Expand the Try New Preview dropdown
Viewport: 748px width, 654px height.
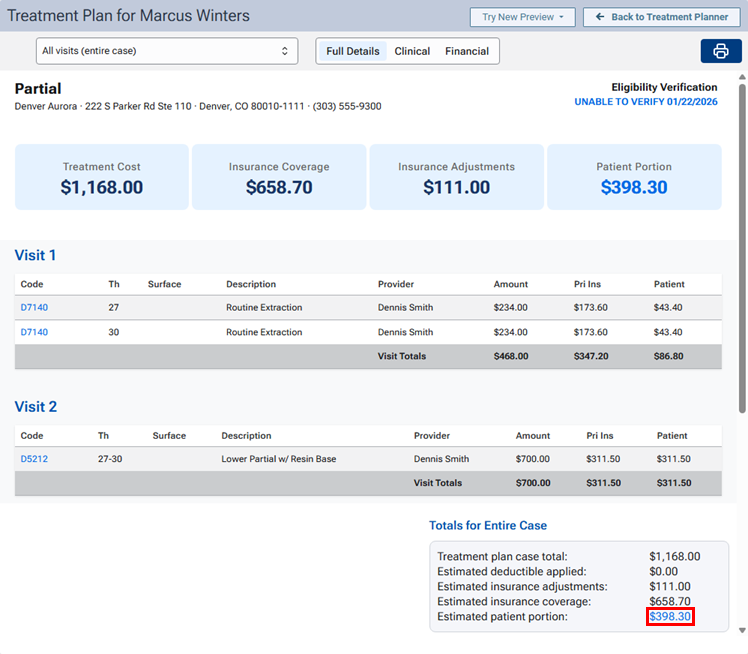522,17
